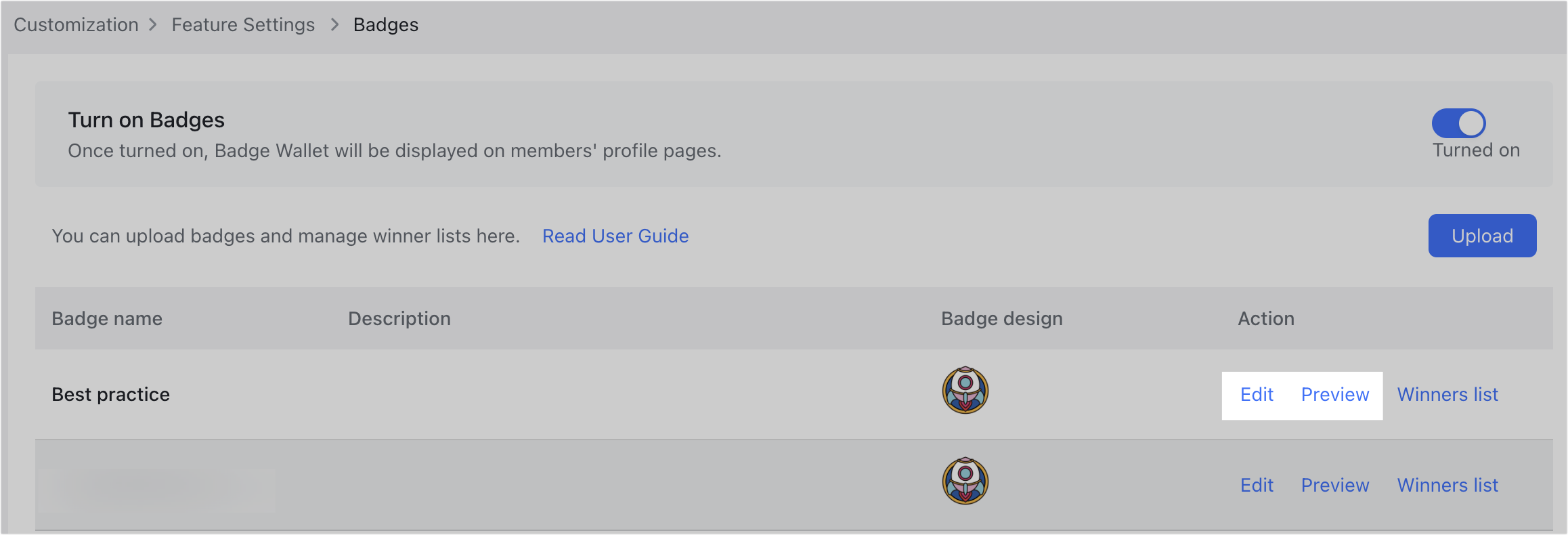Show Winners list for the second badge
This screenshot has width=1568, height=535.
click(x=1447, y=485)
